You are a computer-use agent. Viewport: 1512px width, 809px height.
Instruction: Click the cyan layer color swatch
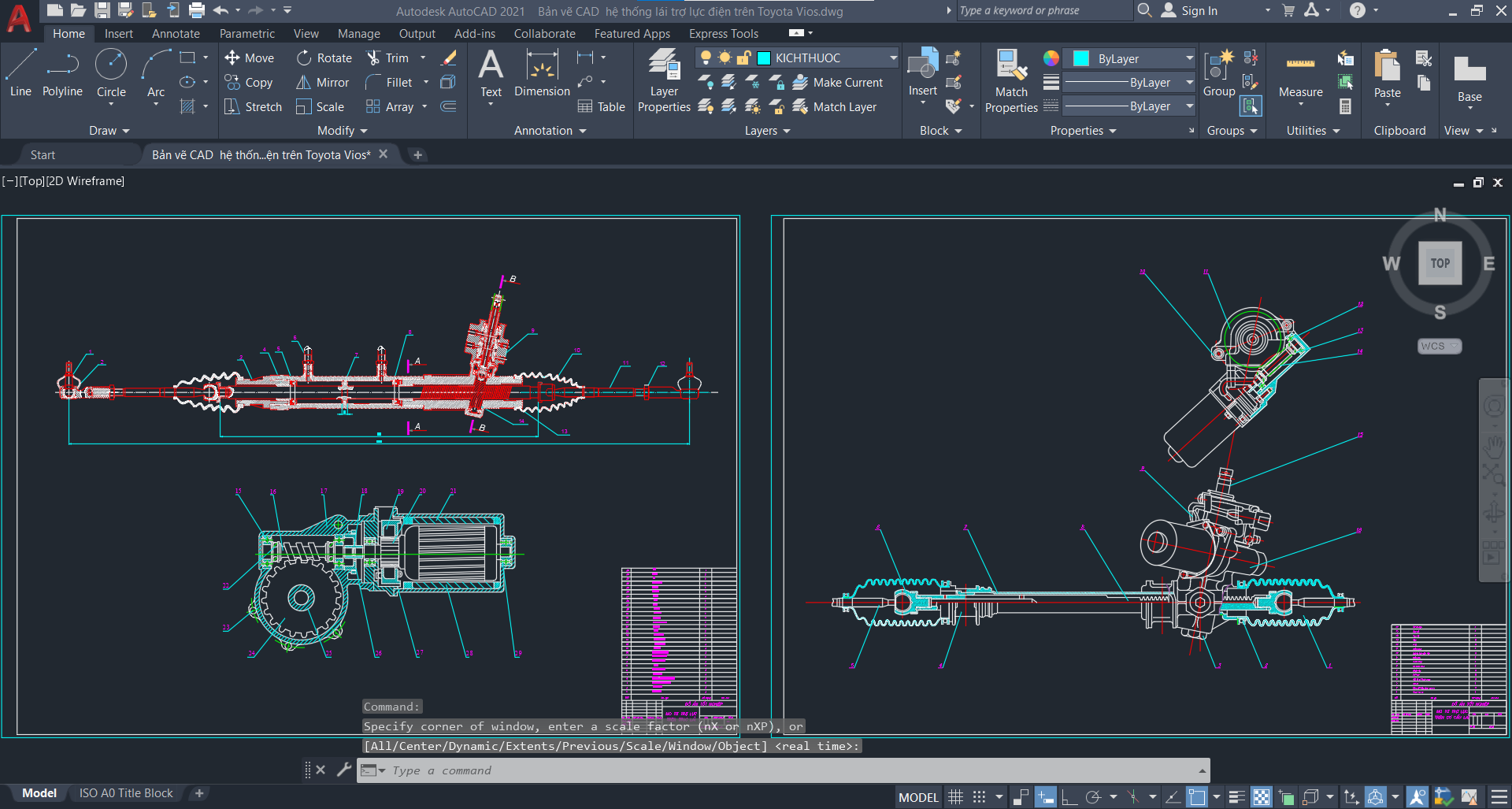763,58
